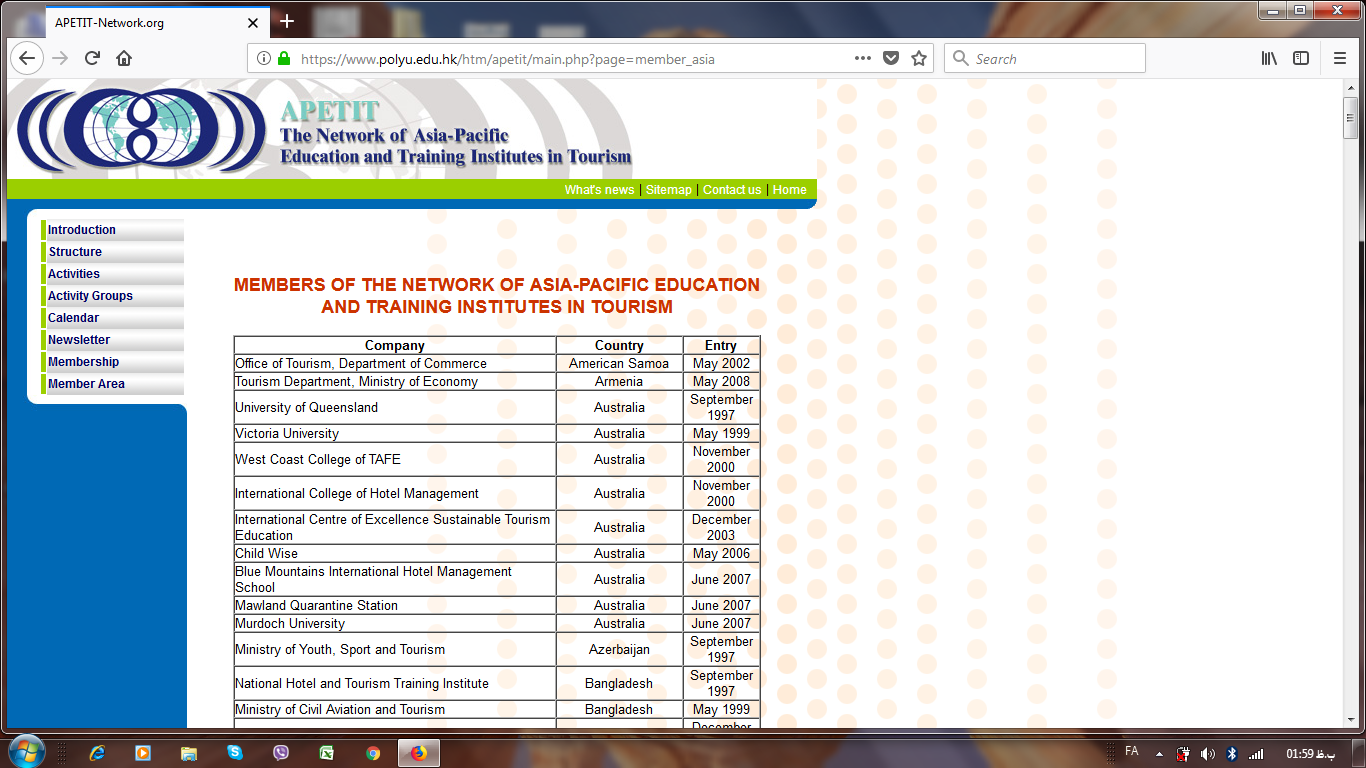
Task: Open the Windows Start menu
Action: tap(26, 752)
